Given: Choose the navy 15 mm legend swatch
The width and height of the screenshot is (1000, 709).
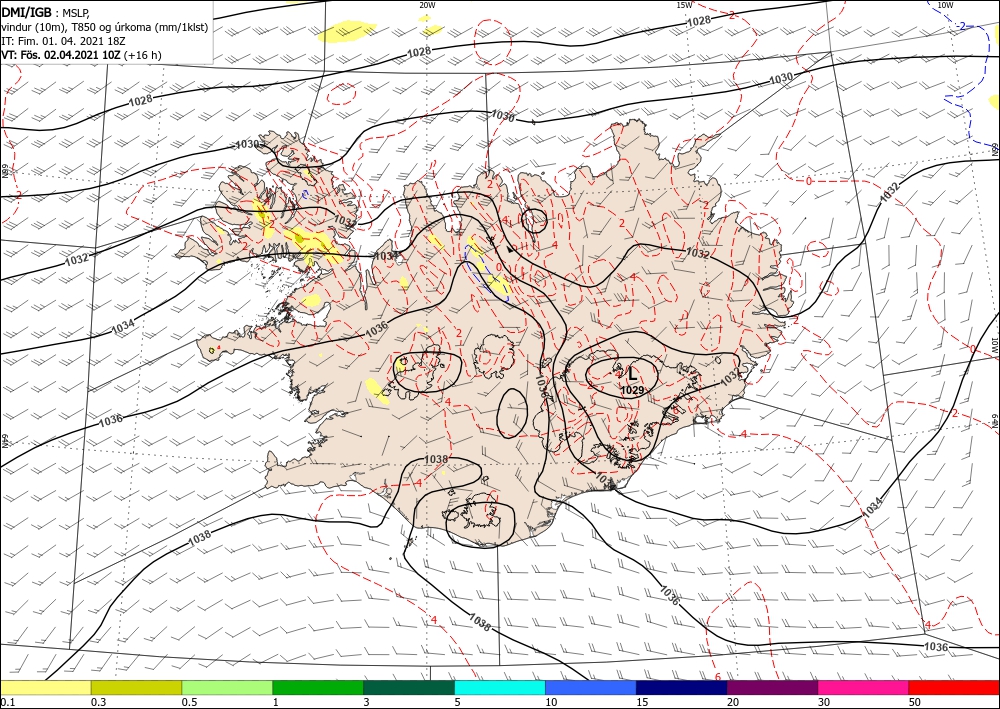Looking at the screenshot, I should pyautogui.click(x=682, y=687).
